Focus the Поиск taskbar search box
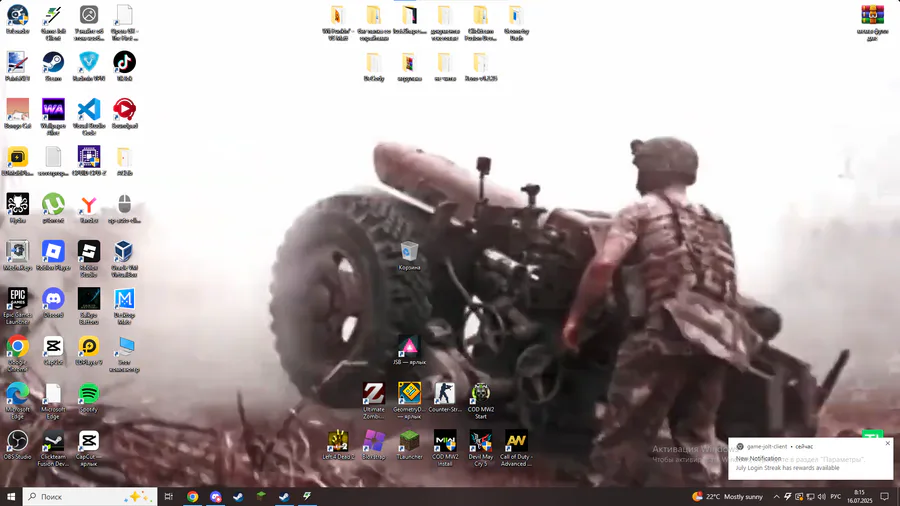900x506 pixels. tap(90, 496)
